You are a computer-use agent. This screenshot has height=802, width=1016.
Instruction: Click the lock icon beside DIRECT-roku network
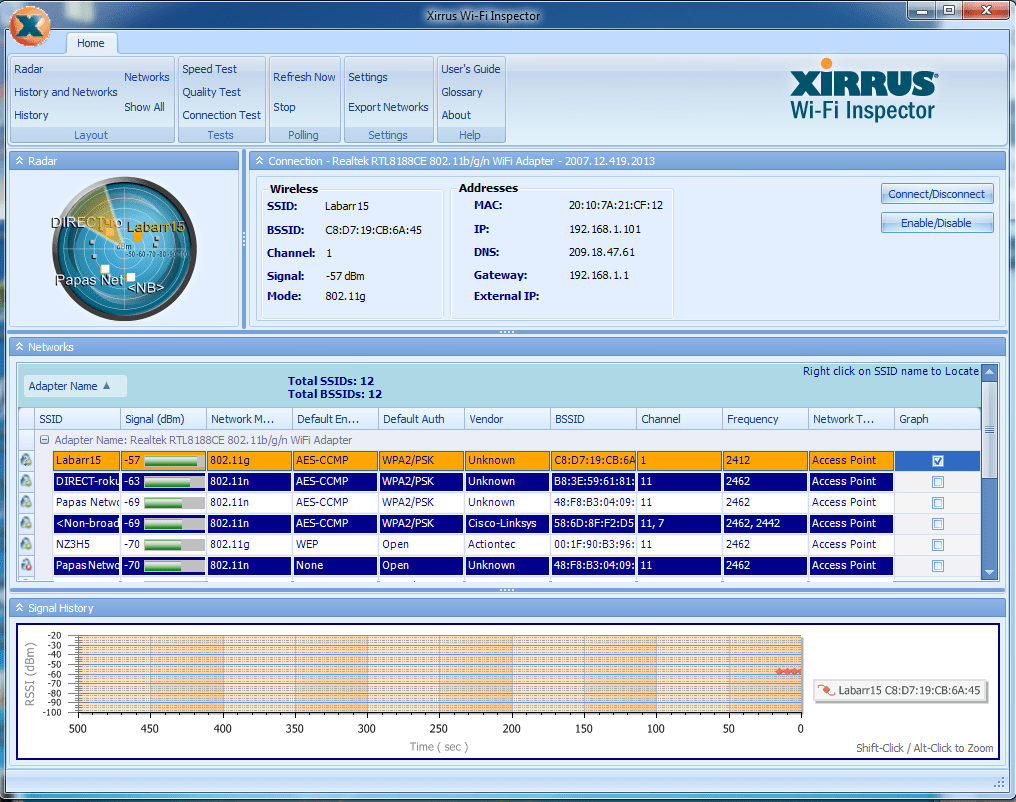(x=27, y=481)
